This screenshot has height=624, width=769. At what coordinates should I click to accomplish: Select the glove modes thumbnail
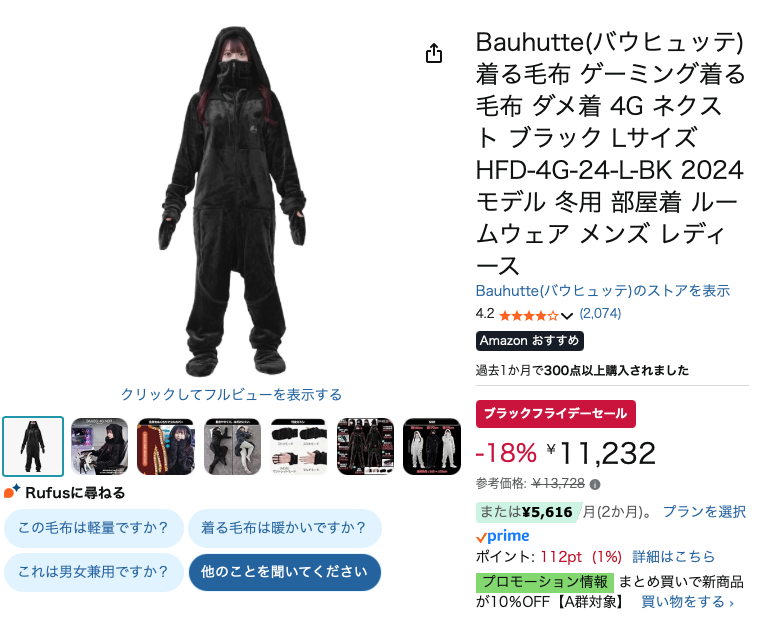tap(299, 446)
